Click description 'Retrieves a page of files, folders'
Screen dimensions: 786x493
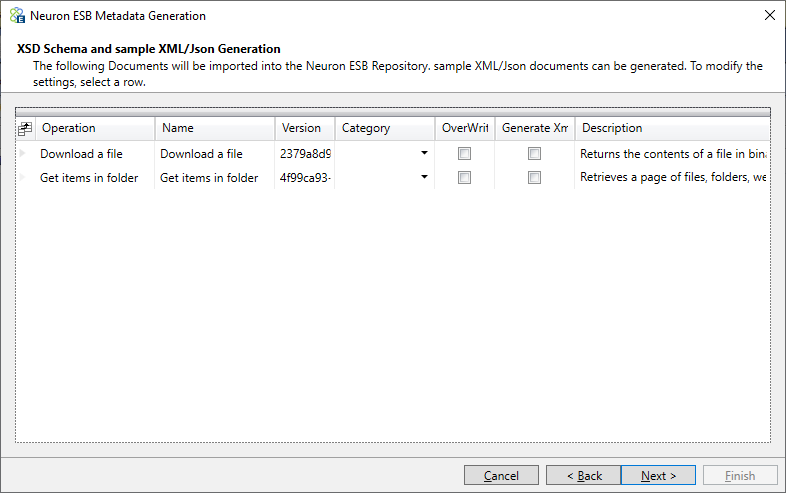(673, 177)
